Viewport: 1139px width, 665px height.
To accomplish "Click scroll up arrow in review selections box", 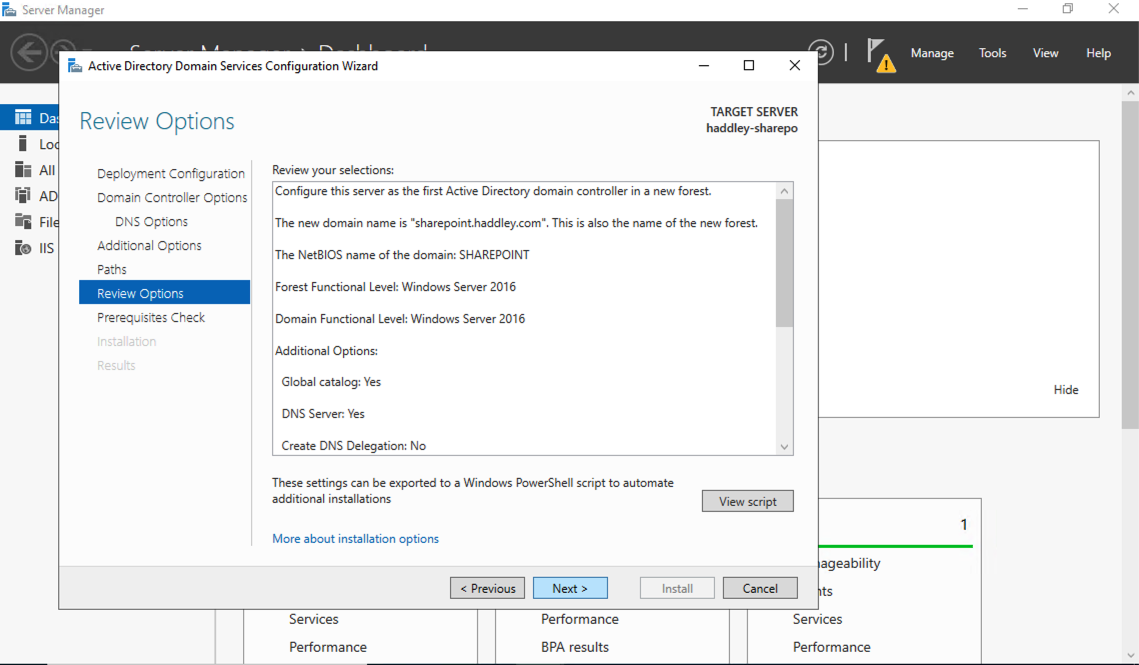I will tap(784, 191).
